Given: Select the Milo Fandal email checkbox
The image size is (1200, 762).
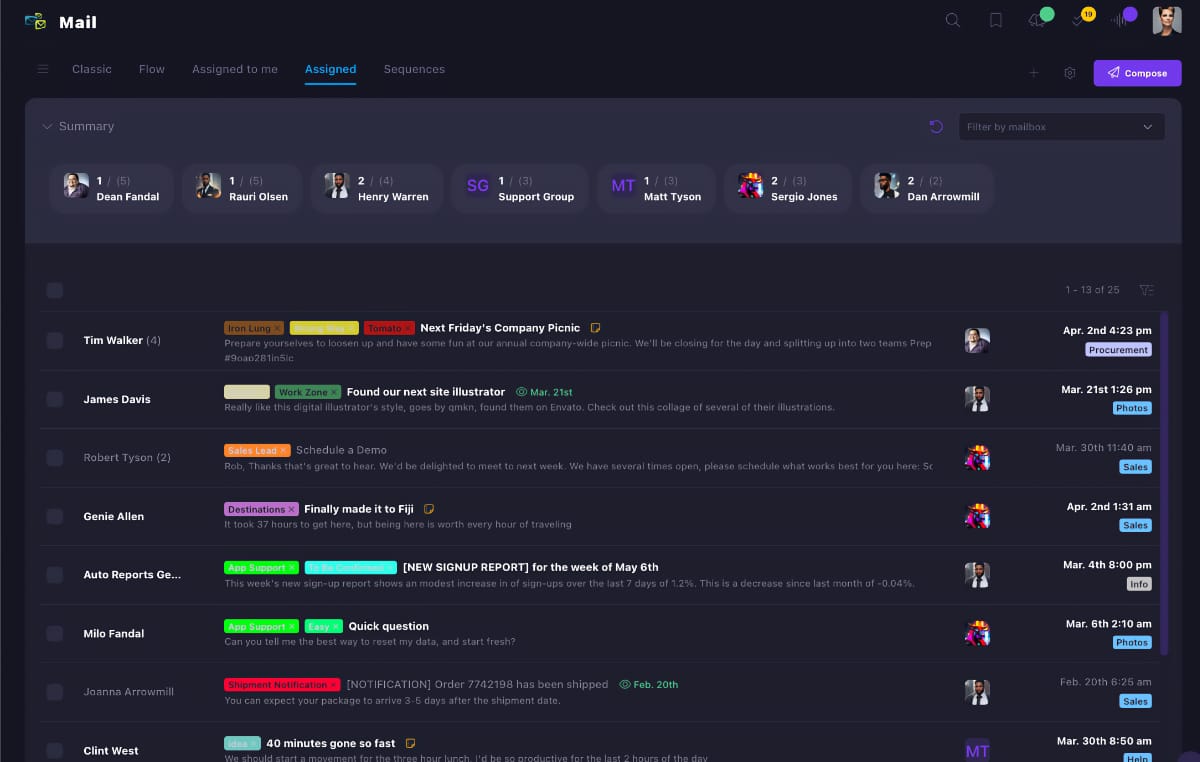Looking at the screenshot, I should click(x=55, y=633).
